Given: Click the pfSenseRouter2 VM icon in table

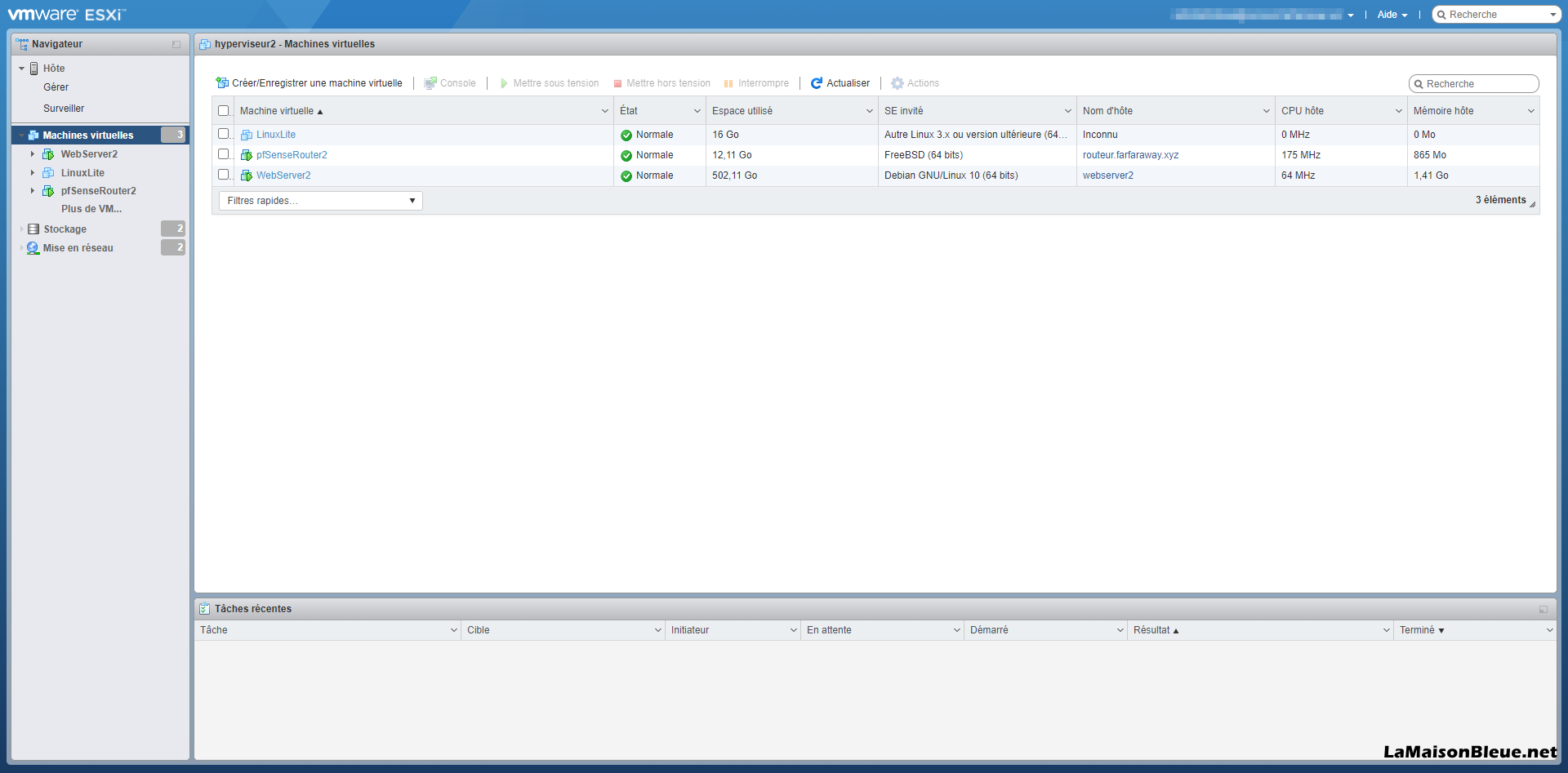Looking at the screenshot, I should (247, 155).
